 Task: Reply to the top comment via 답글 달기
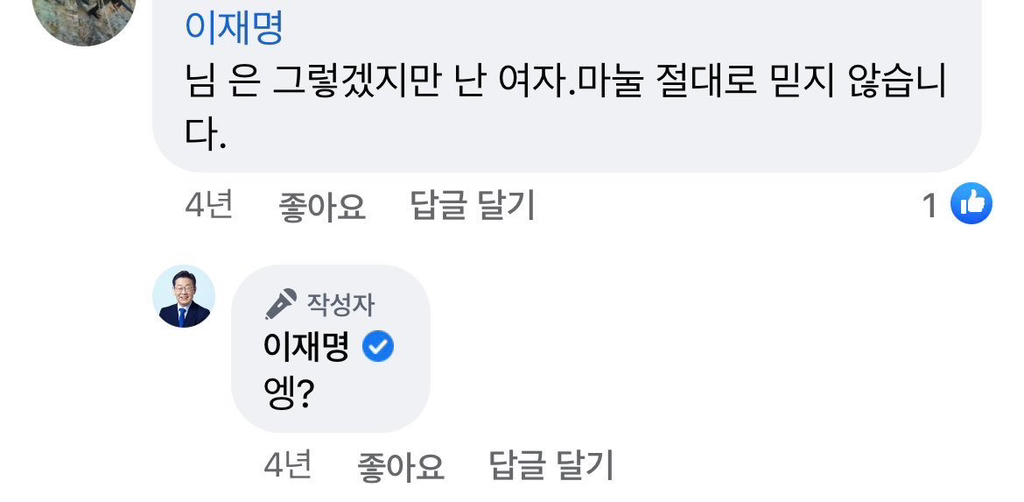(x=473, y=206)
